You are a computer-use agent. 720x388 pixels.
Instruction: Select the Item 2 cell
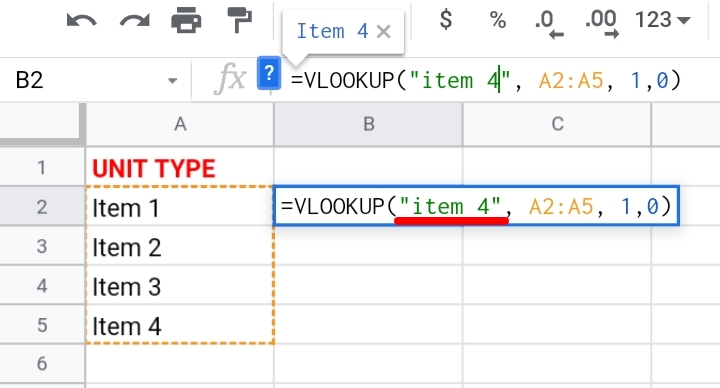pos(180,246)
